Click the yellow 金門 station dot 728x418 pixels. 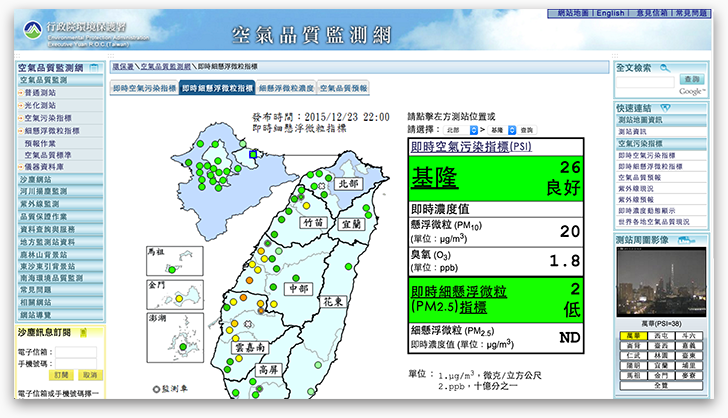click(179, 299)
